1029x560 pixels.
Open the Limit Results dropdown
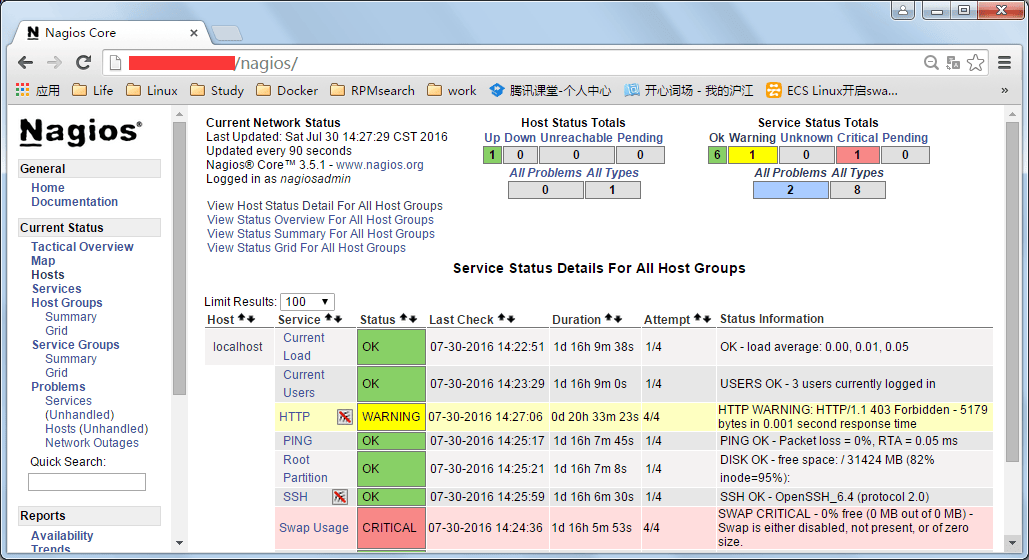click(307, 302)
